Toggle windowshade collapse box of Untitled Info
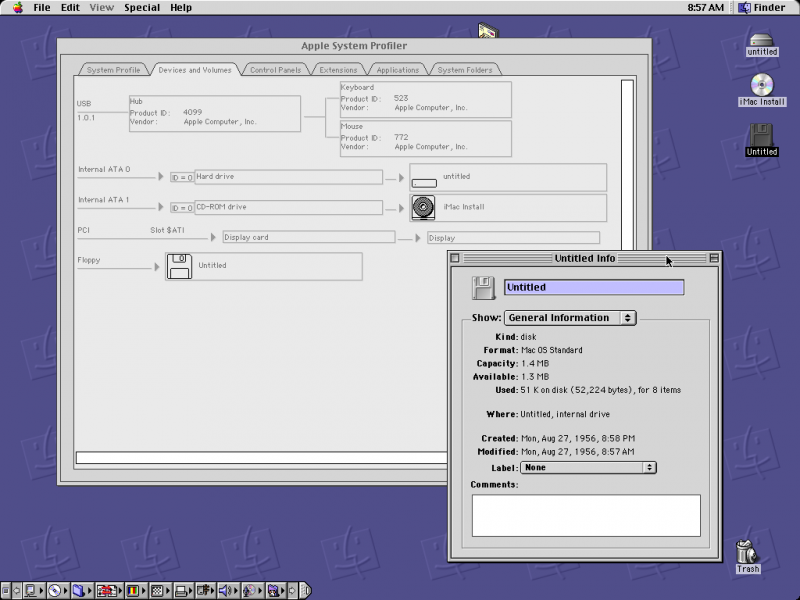The image size is (800, 600). (714, 258)
